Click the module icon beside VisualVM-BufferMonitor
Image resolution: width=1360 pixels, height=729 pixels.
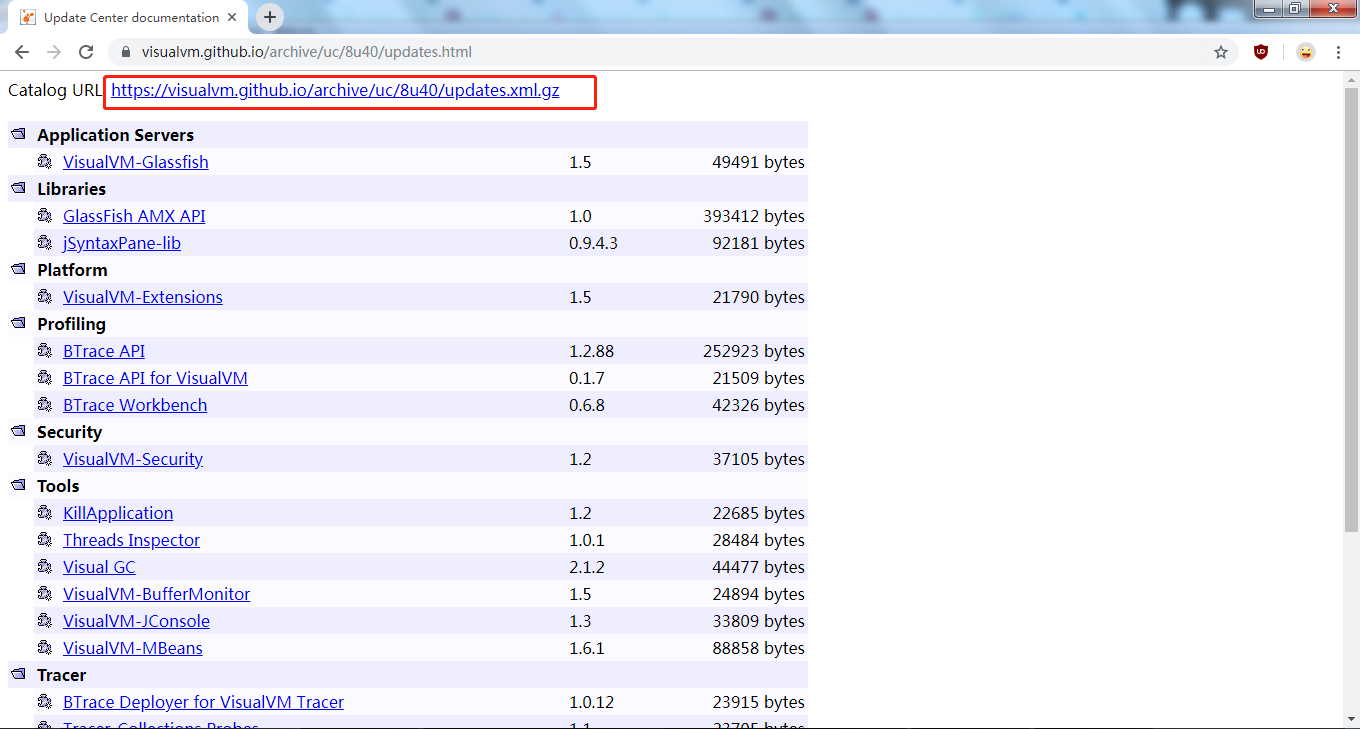pos(45,593)
